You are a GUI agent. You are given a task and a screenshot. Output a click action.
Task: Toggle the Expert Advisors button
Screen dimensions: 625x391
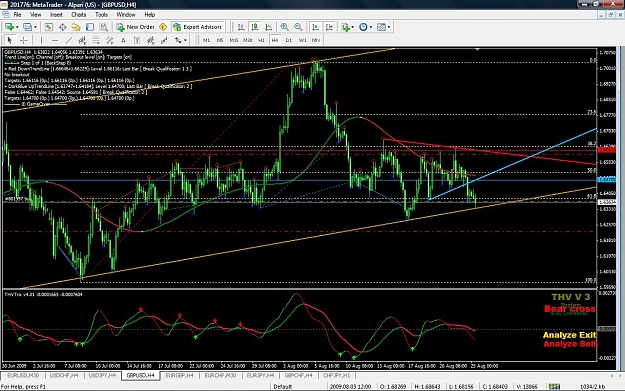pyautogui.click(x=197, y=27)
